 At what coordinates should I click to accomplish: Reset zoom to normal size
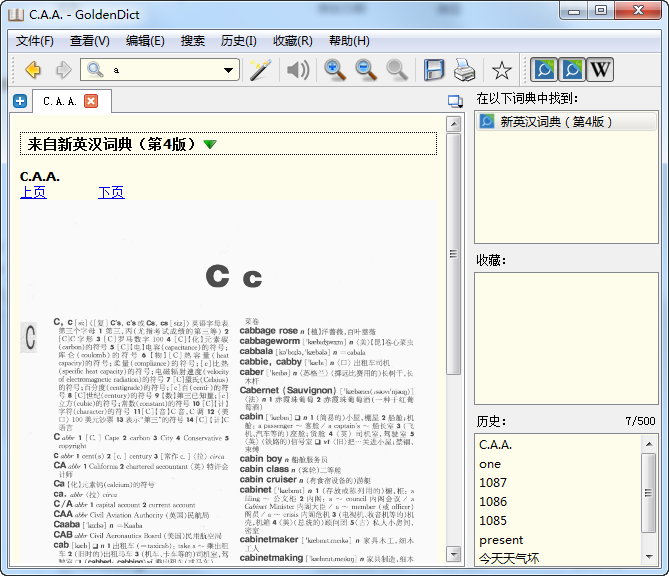(397, 70)
